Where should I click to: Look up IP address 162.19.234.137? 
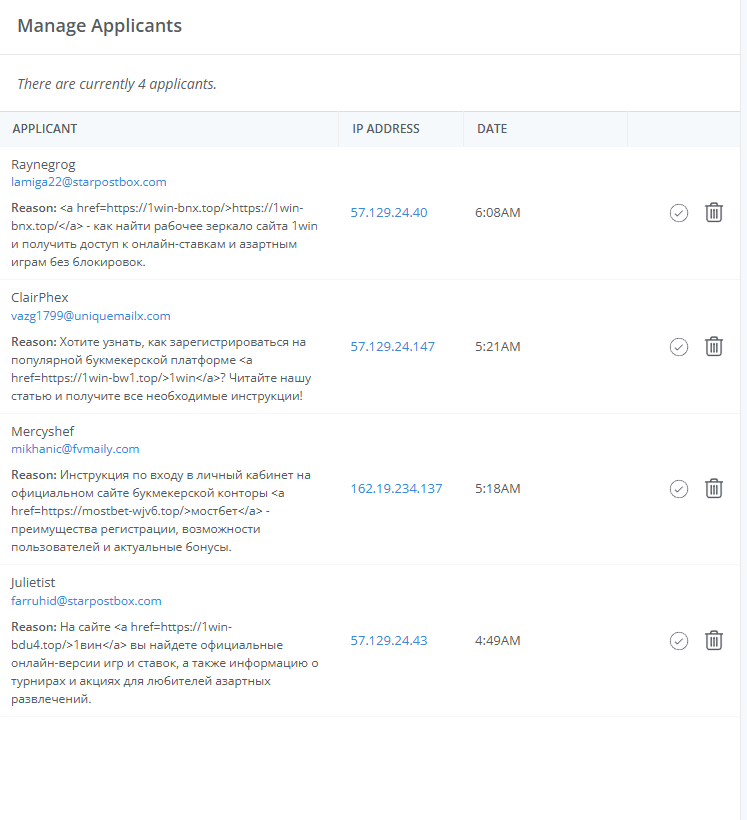pos(396,489)
